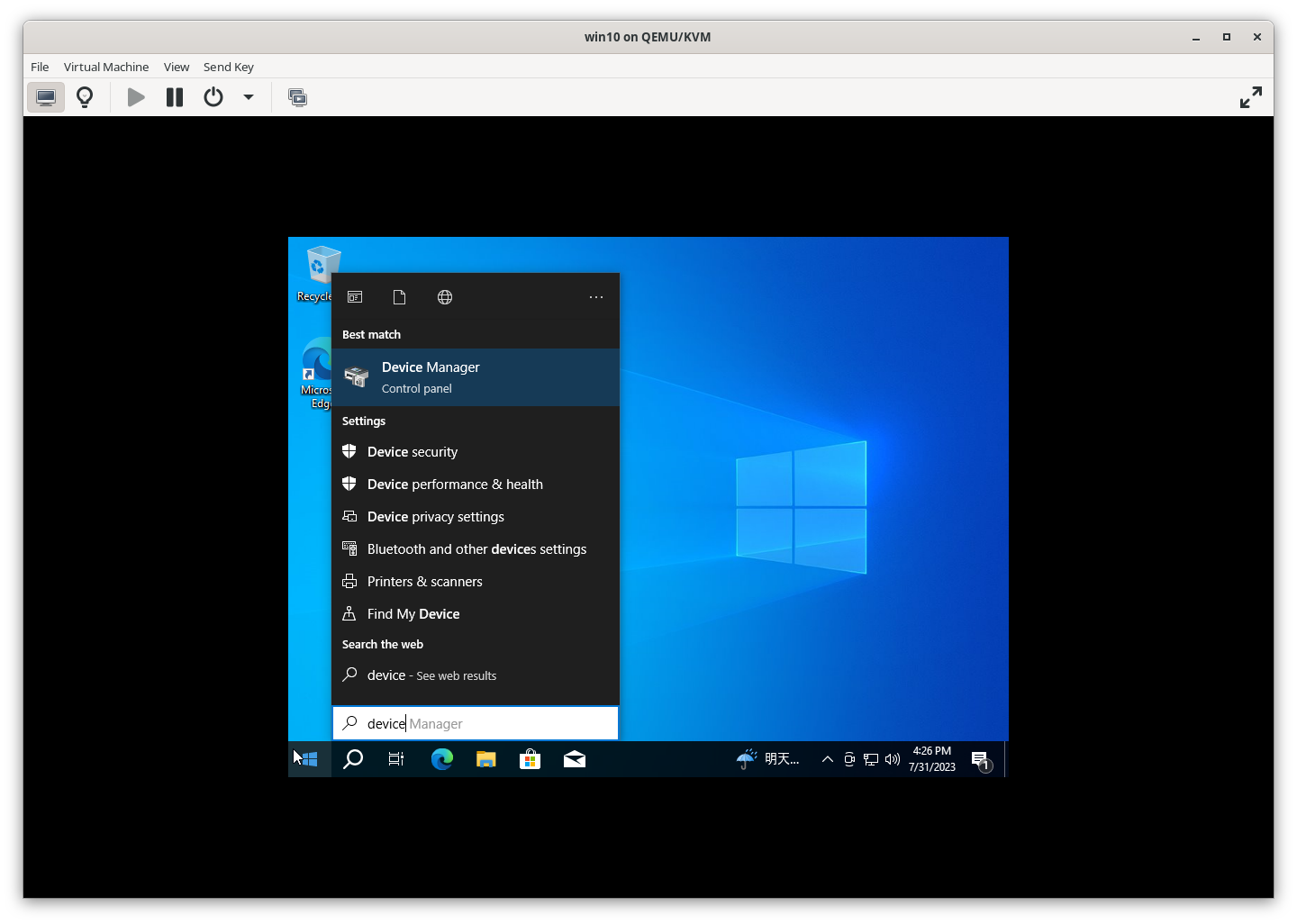
Task: Open Microsoft Store from taskbar
Action: tap(531, 759)
